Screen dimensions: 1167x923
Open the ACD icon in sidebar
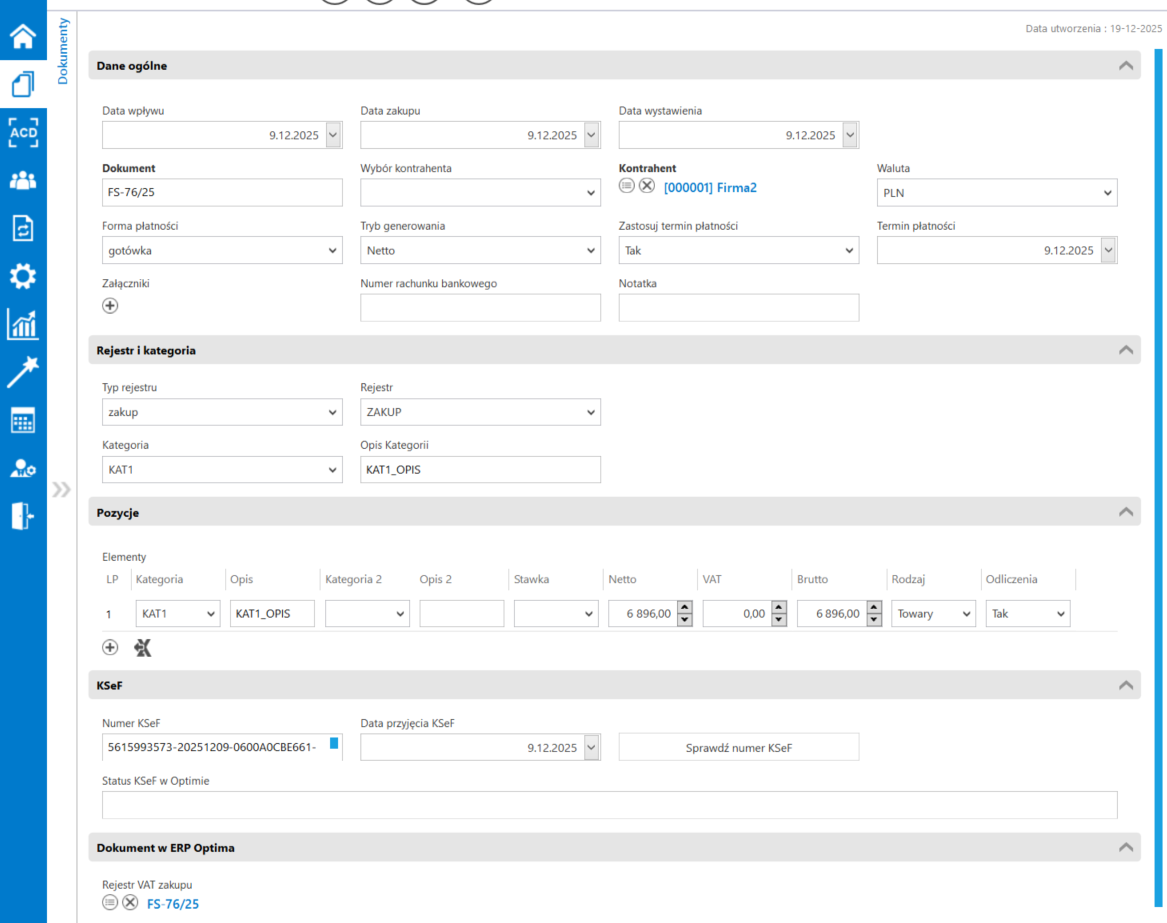pyautogui.click(x=23, y=132)
